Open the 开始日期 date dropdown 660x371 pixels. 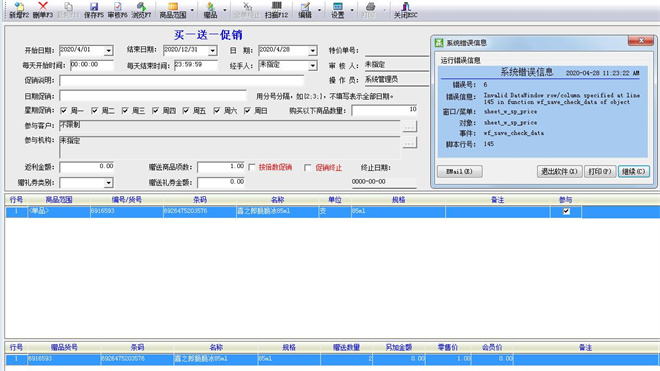click(x=109, y=51)
